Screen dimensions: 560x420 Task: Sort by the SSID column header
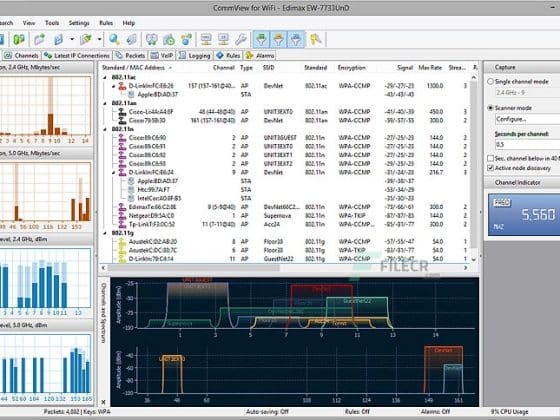pos(269,68)
